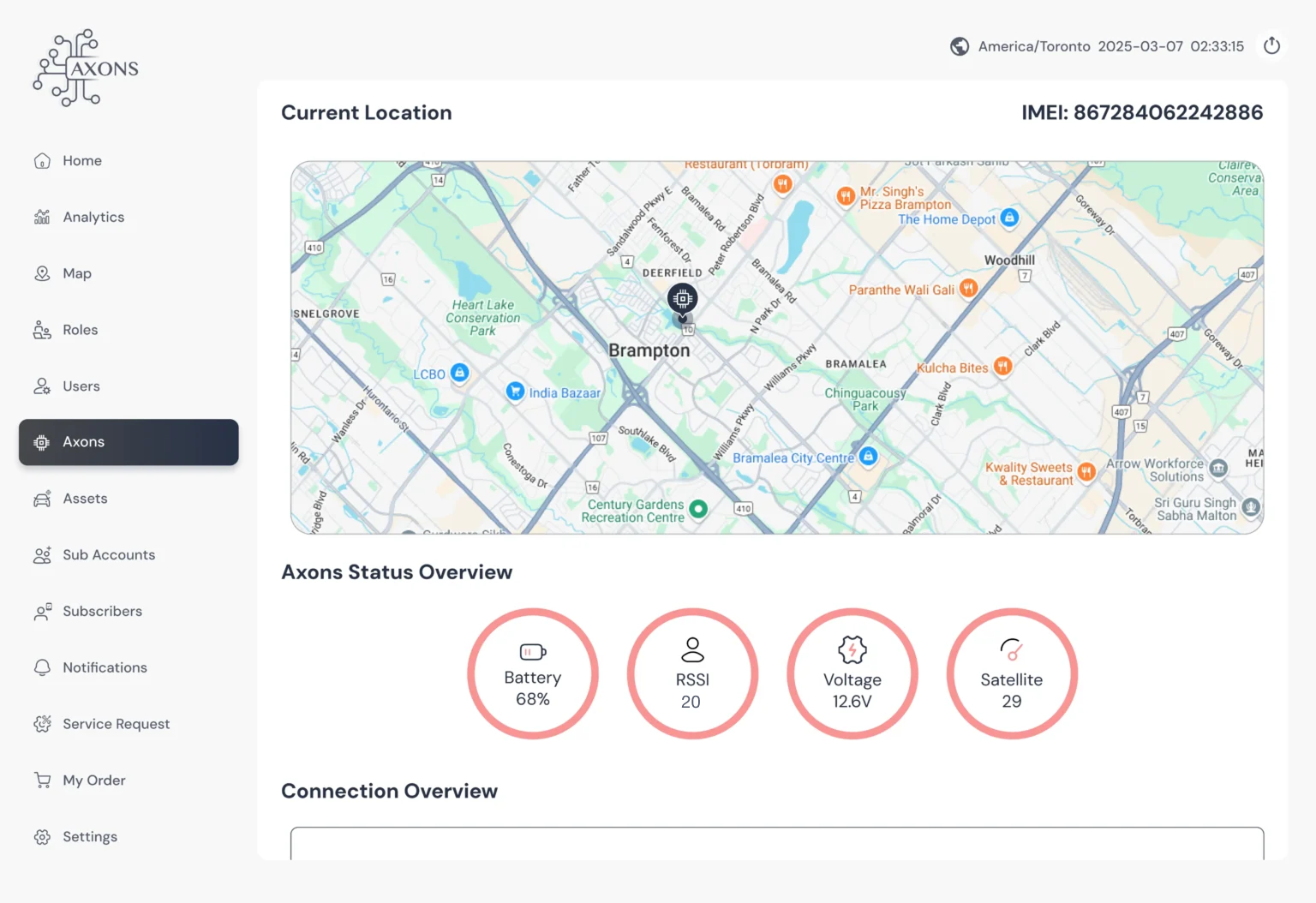The image size is (1316, 903).
Task: Click the Battery status icon
Action: [532, 652]
